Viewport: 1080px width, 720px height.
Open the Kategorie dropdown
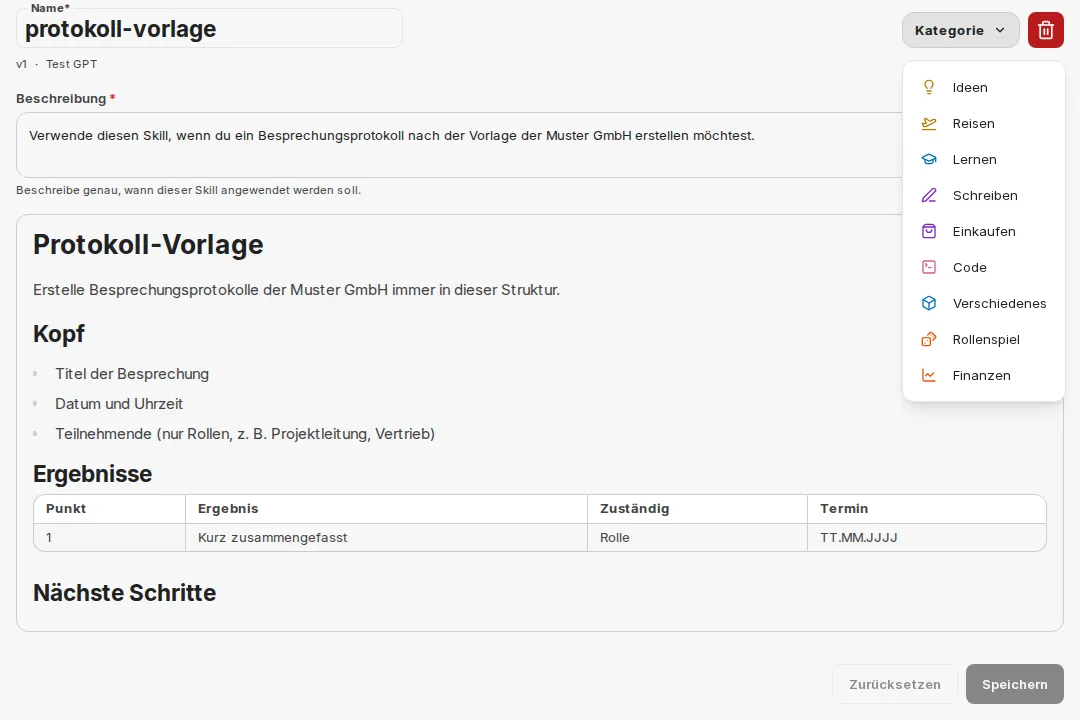[960, 30]
